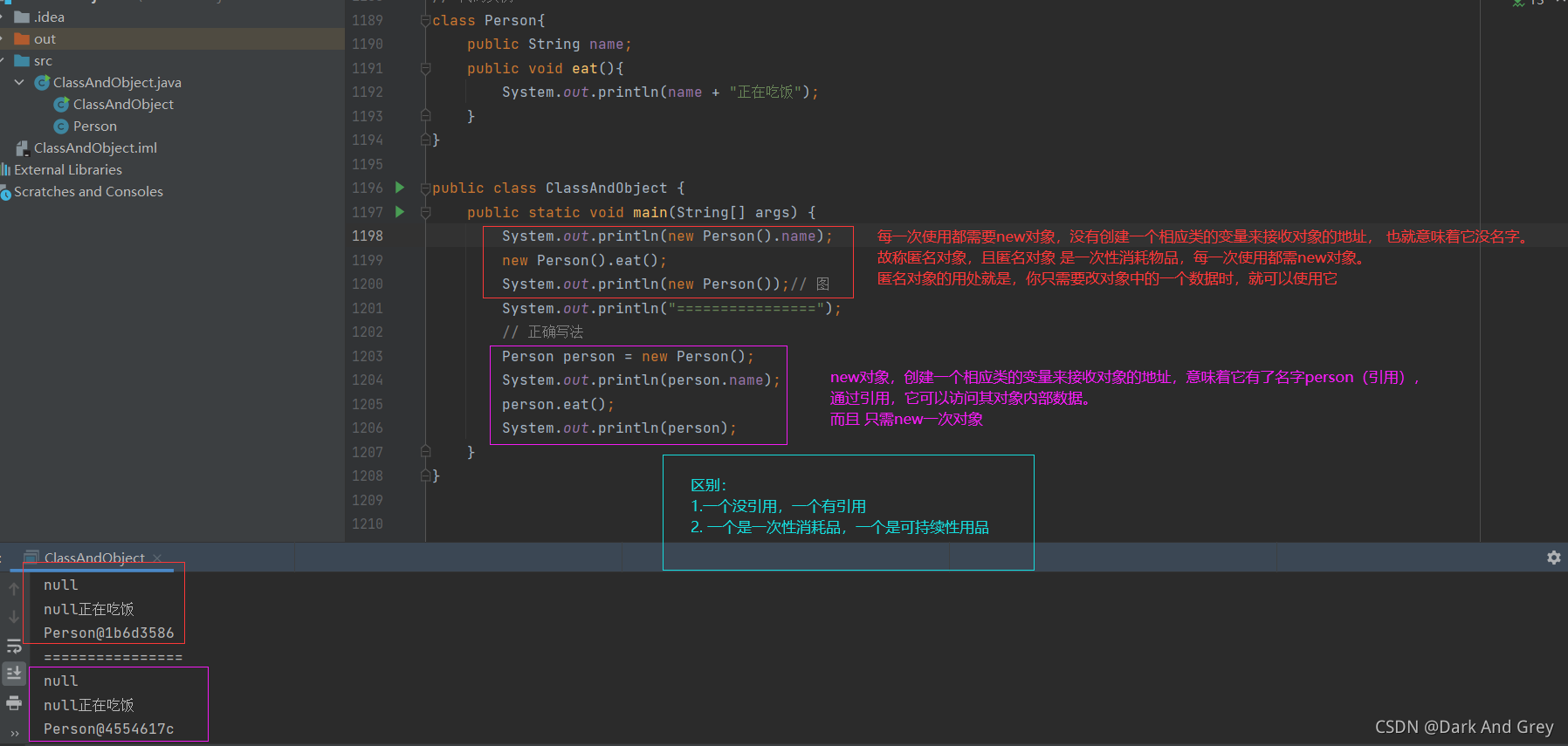
Task: Place cursor on "person.eat();" line
Action: pyautogui.click(x=558, y=404)
